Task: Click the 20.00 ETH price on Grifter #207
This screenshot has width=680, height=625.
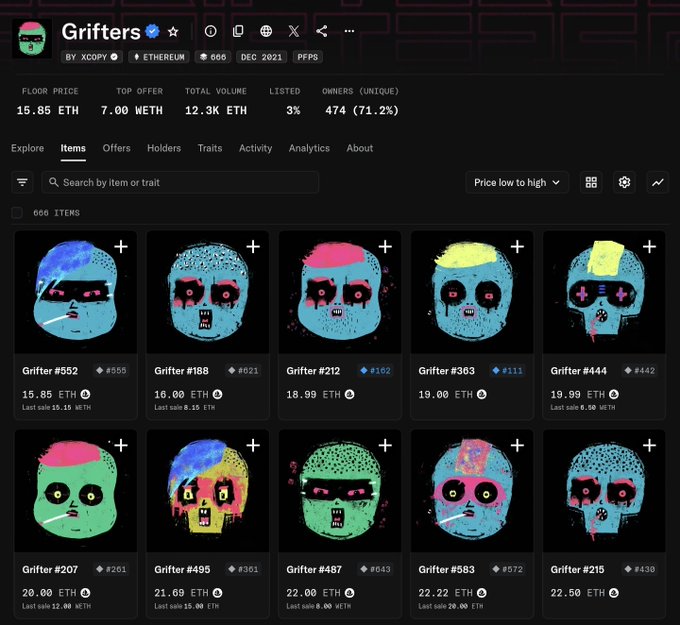Action: tap(49, 593)
